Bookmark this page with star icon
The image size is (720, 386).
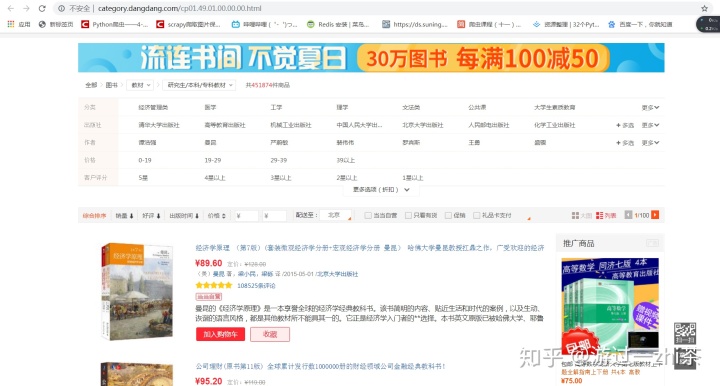coord(704,8)
